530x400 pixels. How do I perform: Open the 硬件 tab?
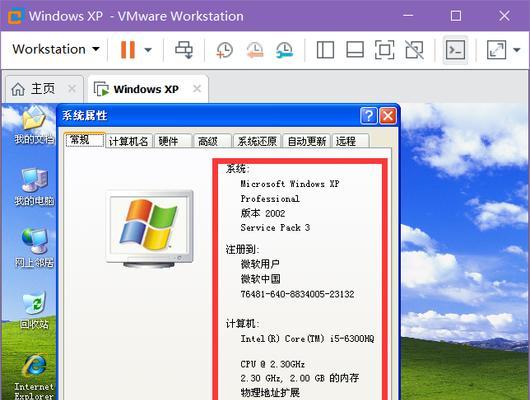click(x=173, y=141)
